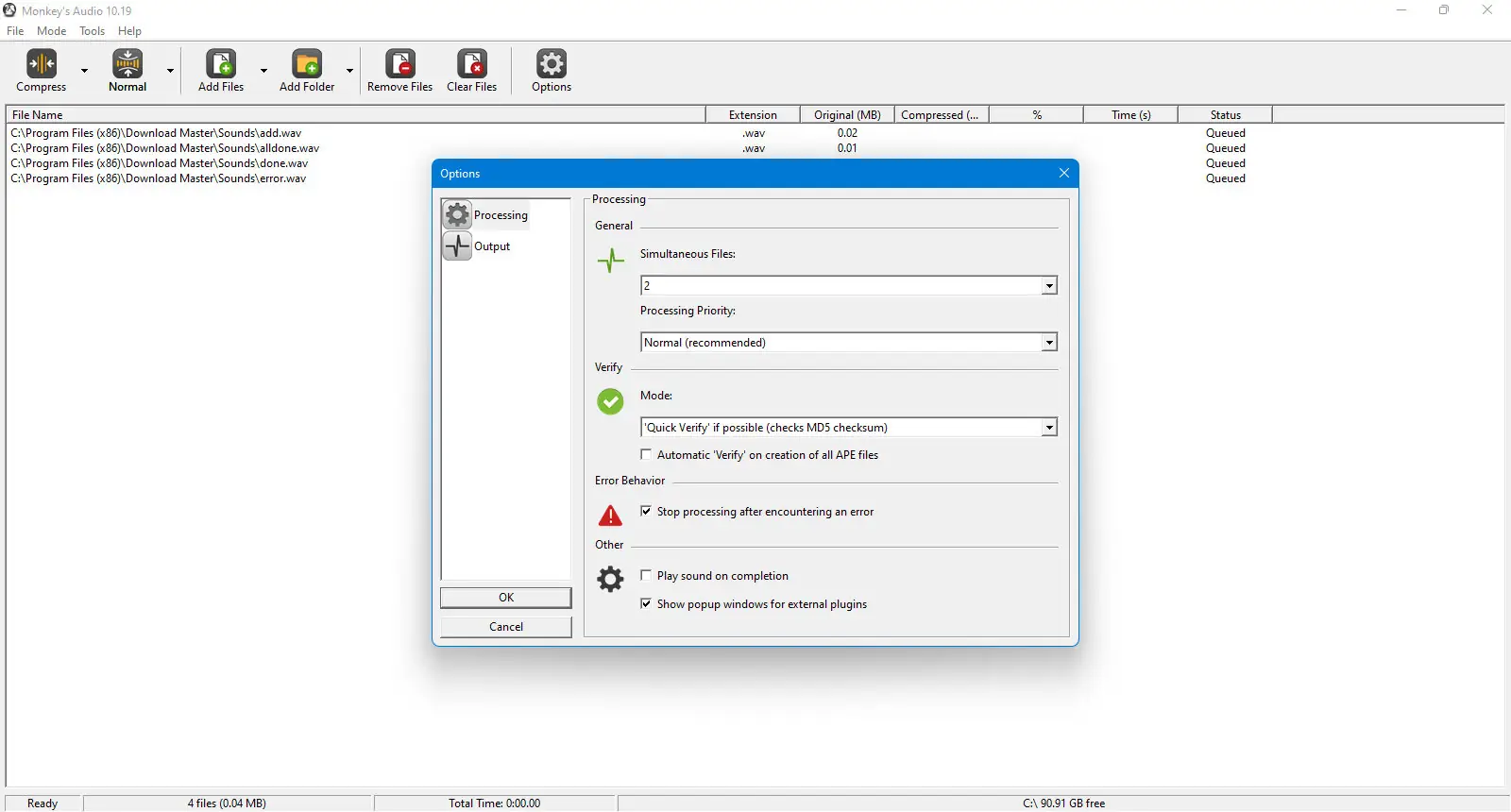Expand the Normal compression level arrow

point(170,71)
